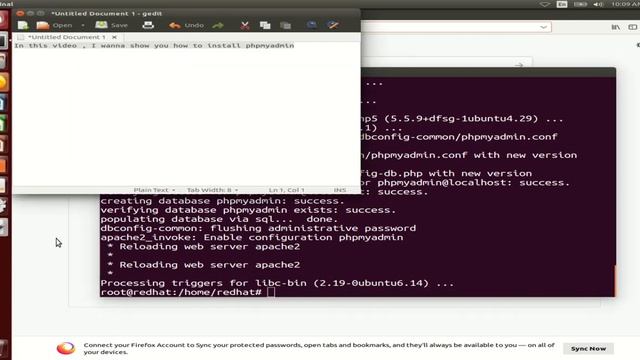This screenshot has width=640, height=360.
Task: Open the Plain Text language dropdown
Action: [154, 190]
